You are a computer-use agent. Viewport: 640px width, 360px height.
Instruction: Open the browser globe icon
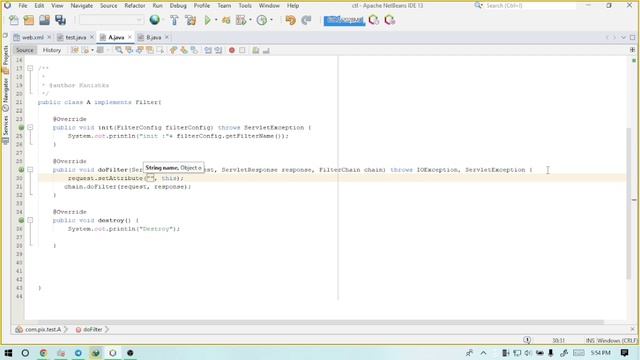155,20
